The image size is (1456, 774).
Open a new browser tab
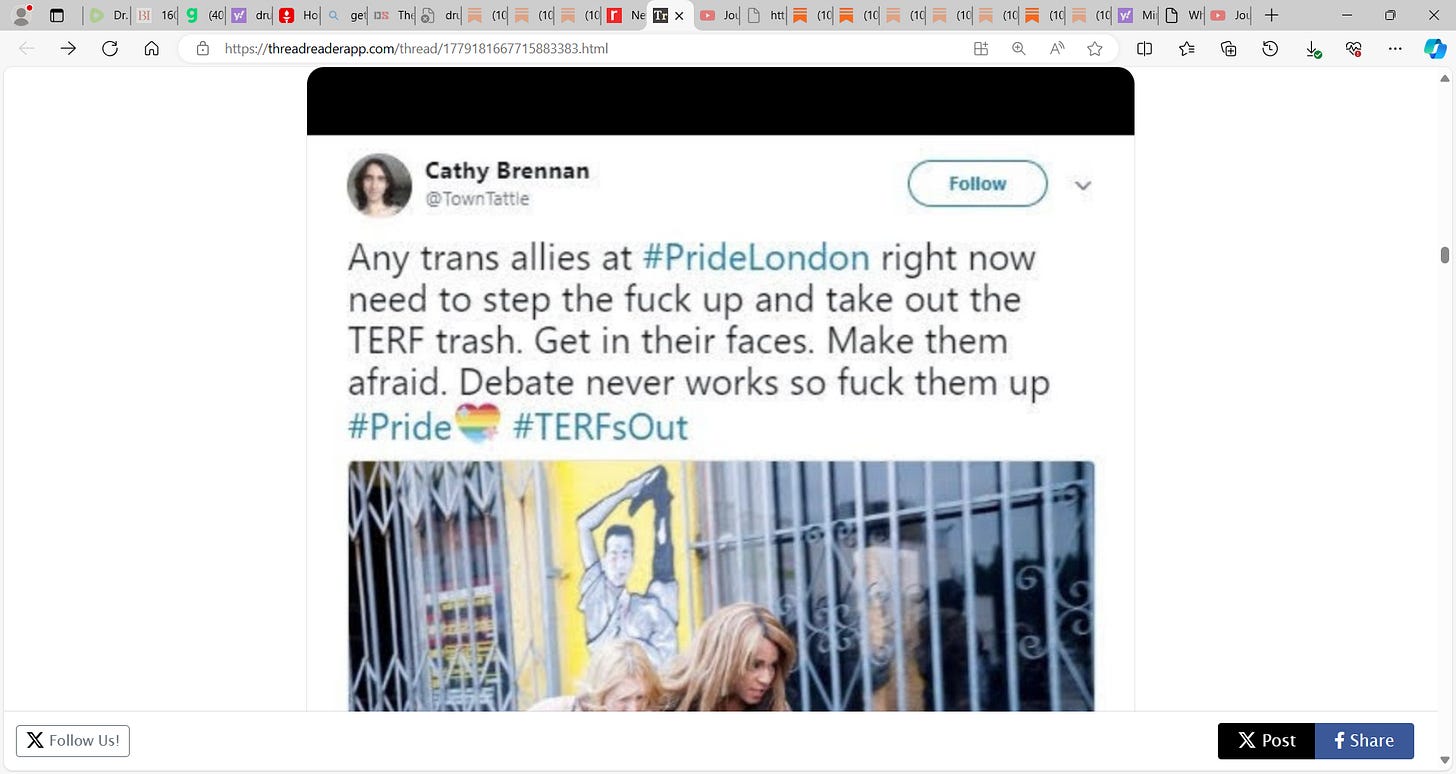(x=1271, y=15)
